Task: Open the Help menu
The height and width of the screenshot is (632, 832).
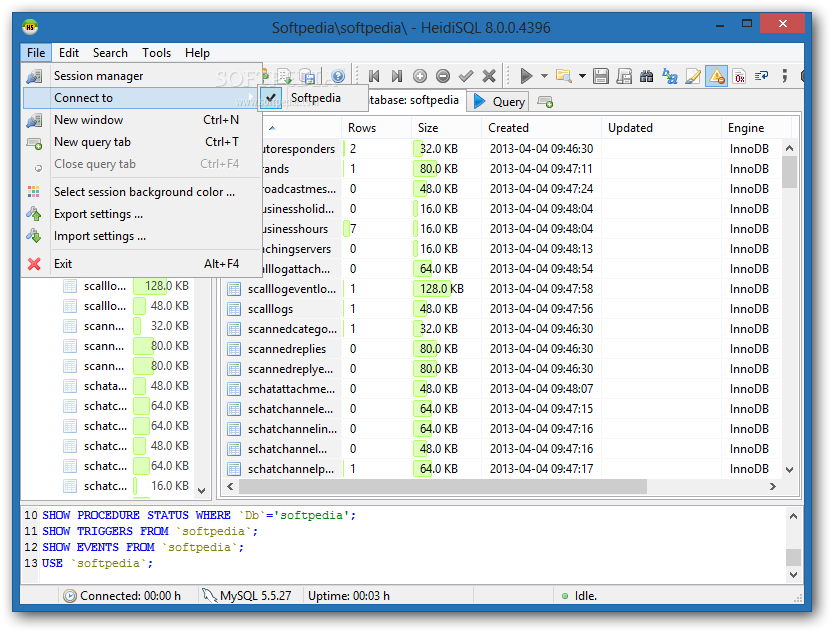Action: tap(197, 53)
